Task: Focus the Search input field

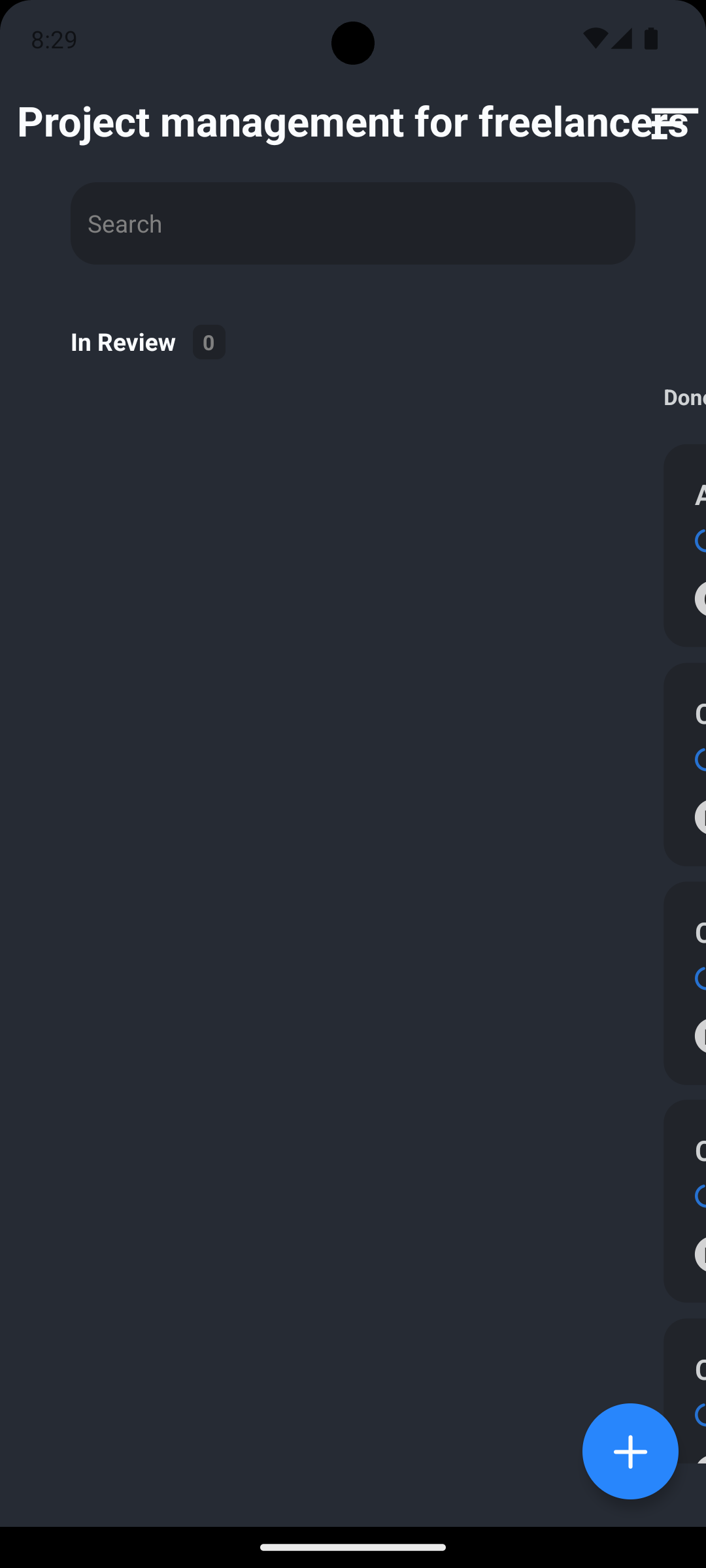Action: (x=353, y=223)
